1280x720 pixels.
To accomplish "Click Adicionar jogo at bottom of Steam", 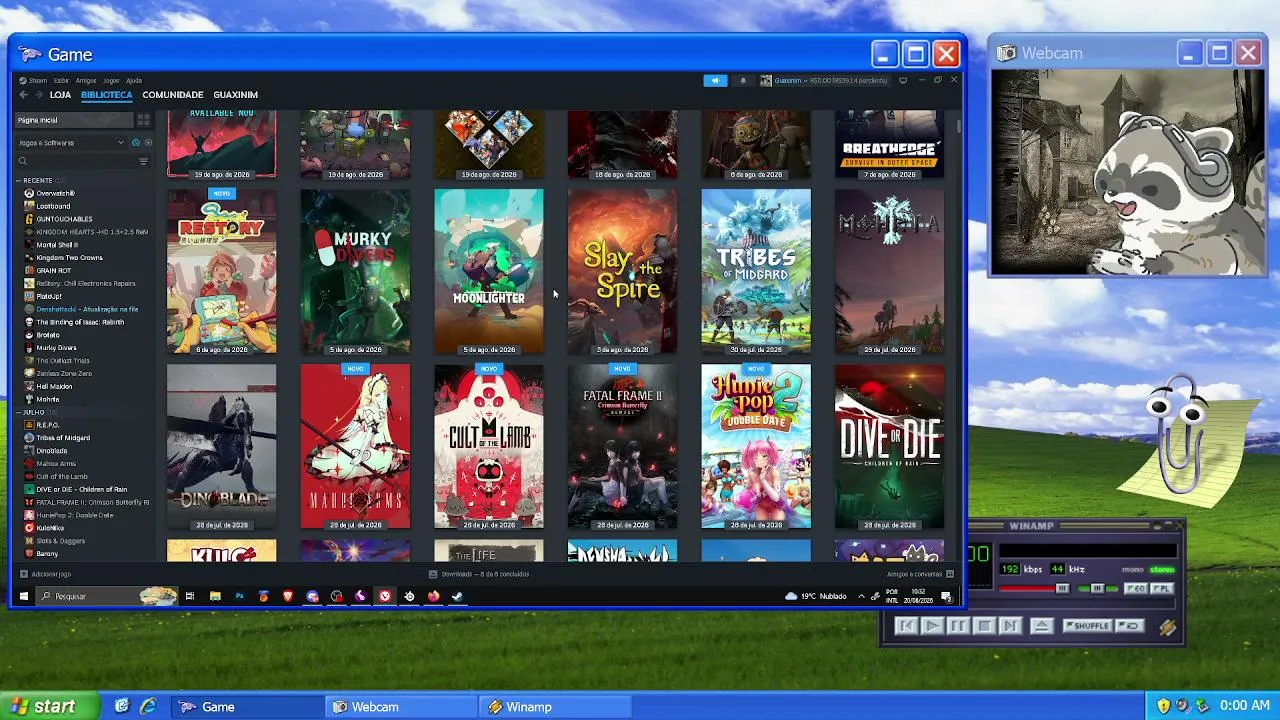I will (x=46, y=574).
